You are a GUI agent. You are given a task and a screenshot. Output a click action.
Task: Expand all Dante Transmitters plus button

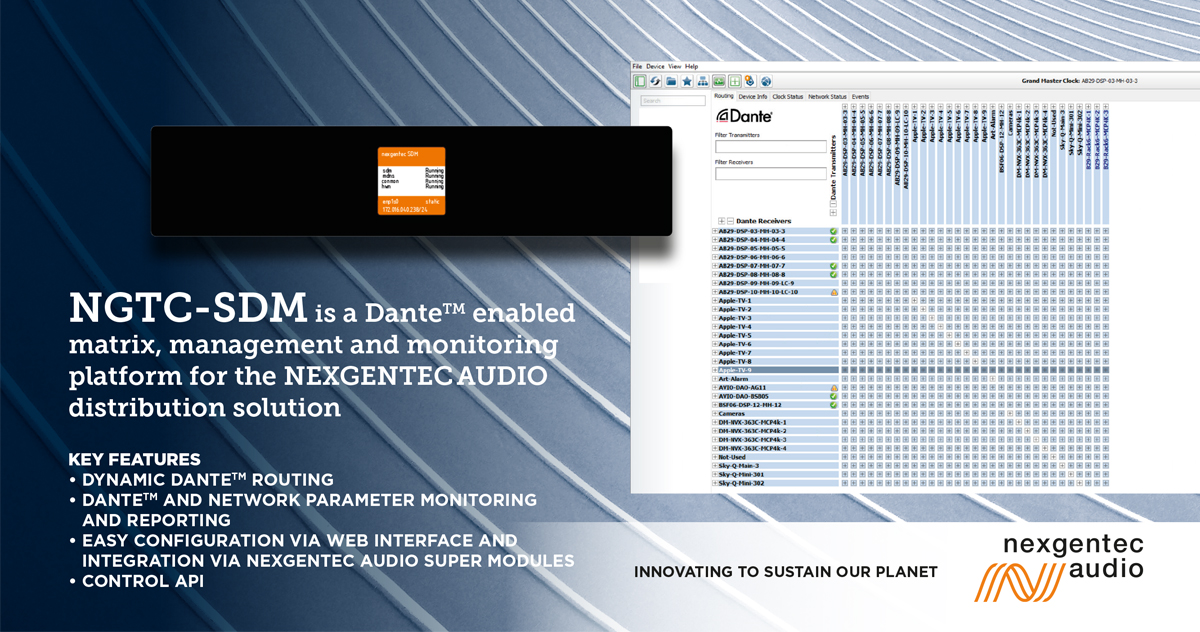833,213
